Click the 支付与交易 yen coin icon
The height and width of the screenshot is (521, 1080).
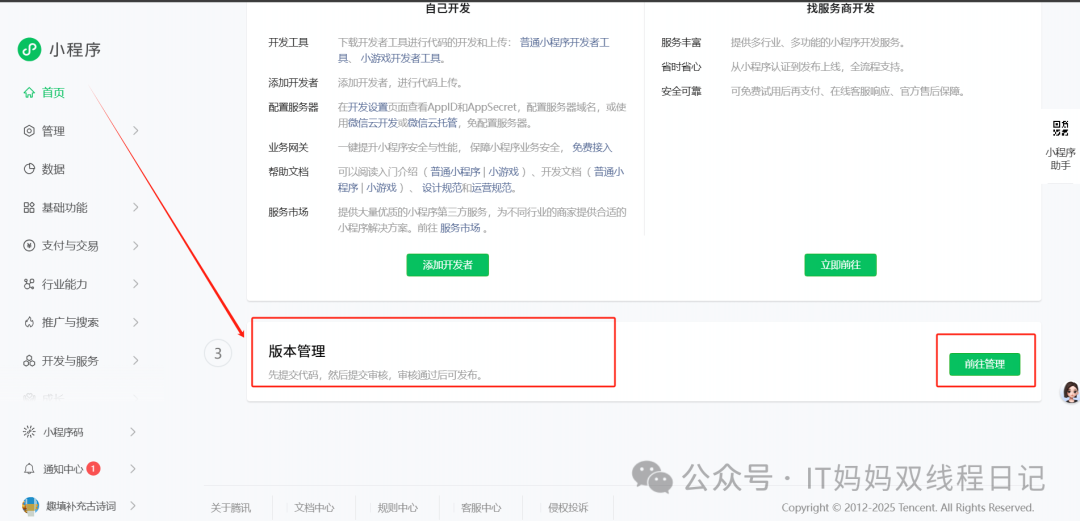(29, 246)
